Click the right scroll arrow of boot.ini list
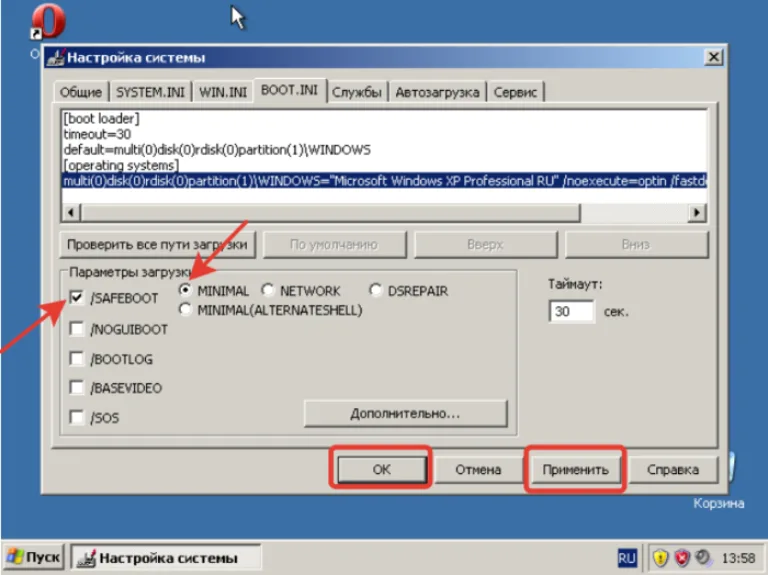Image resolution: width=768 pixels, height=575 pixels. tap(696, 213)
